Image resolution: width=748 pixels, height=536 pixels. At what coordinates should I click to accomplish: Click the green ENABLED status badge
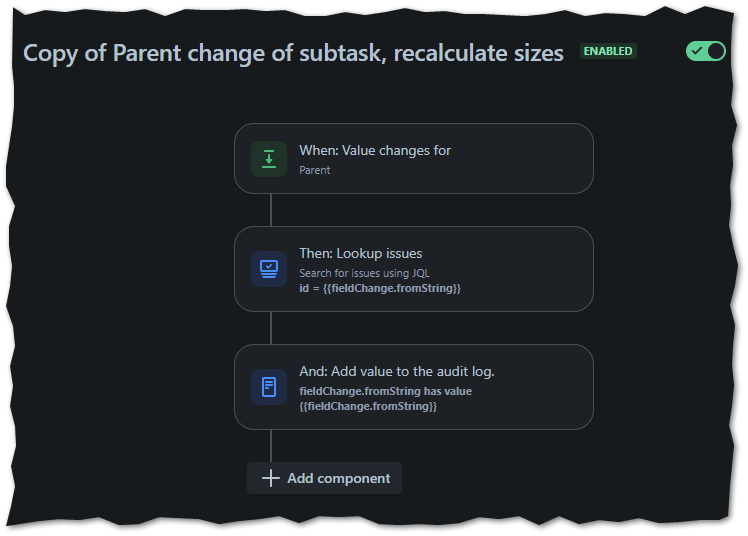608,51
